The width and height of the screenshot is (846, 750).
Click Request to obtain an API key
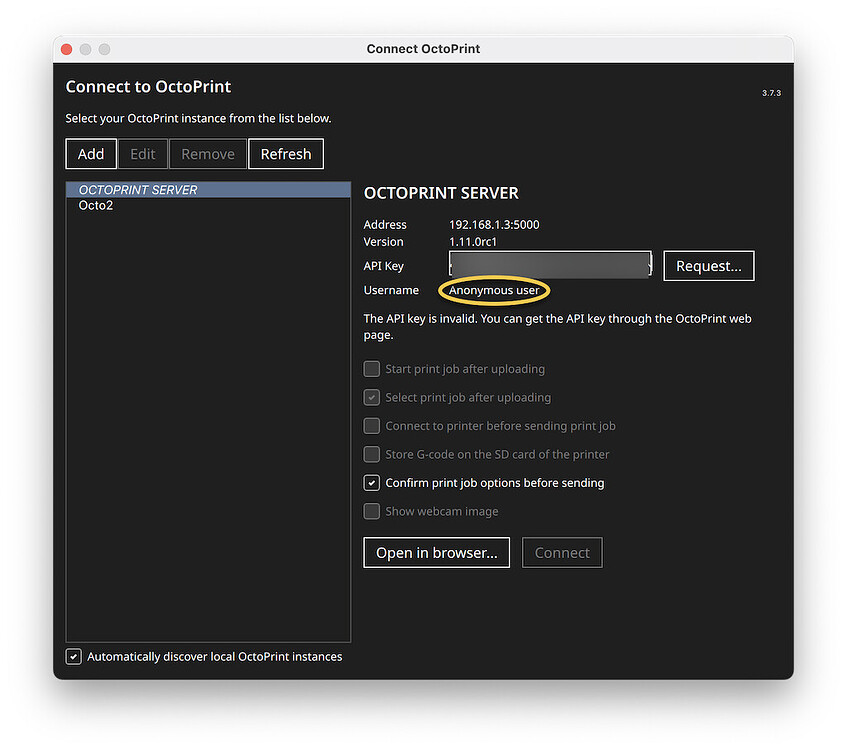pos(709,265)
